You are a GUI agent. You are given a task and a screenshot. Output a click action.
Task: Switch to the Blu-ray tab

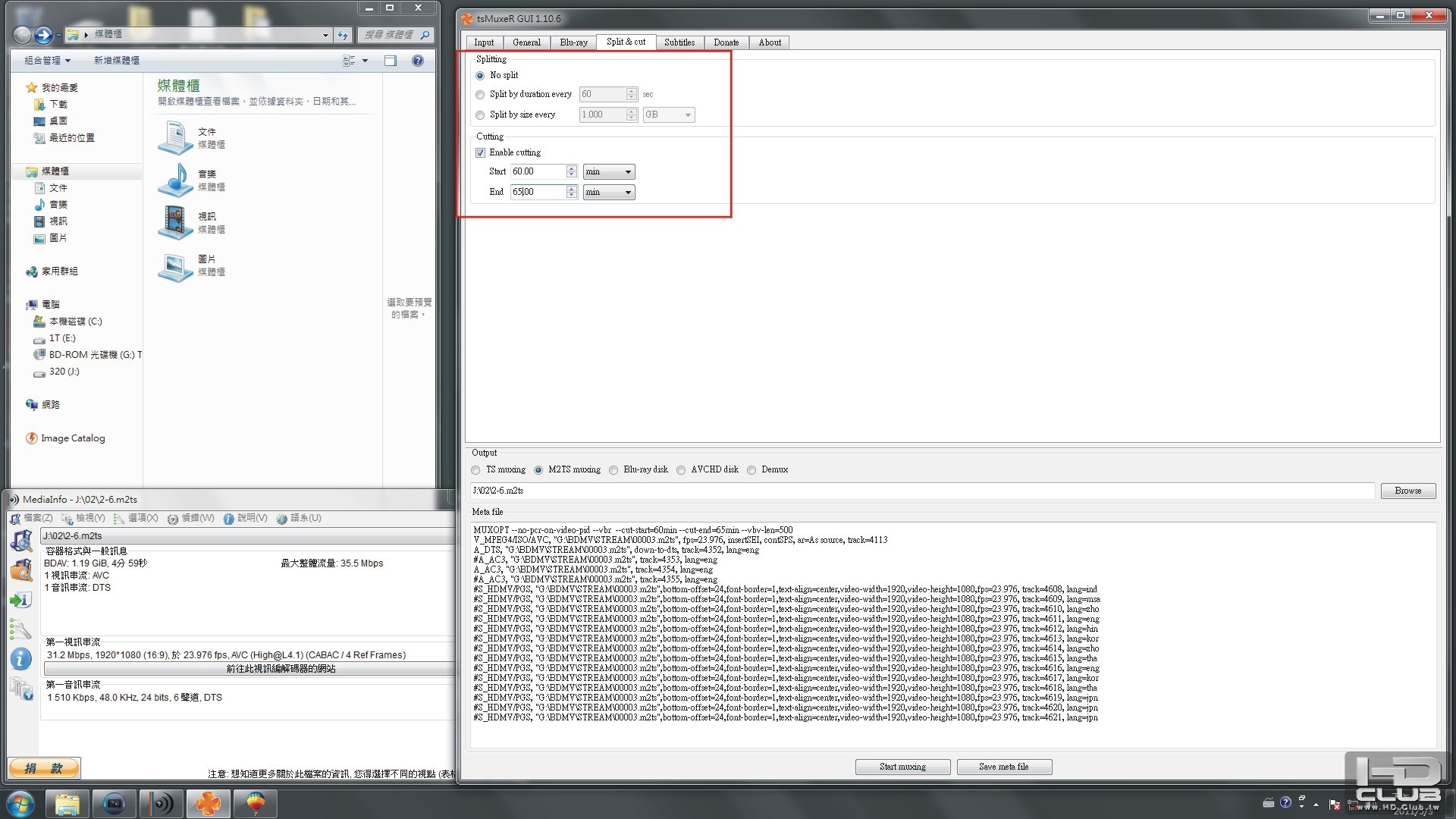click(573, 42)
